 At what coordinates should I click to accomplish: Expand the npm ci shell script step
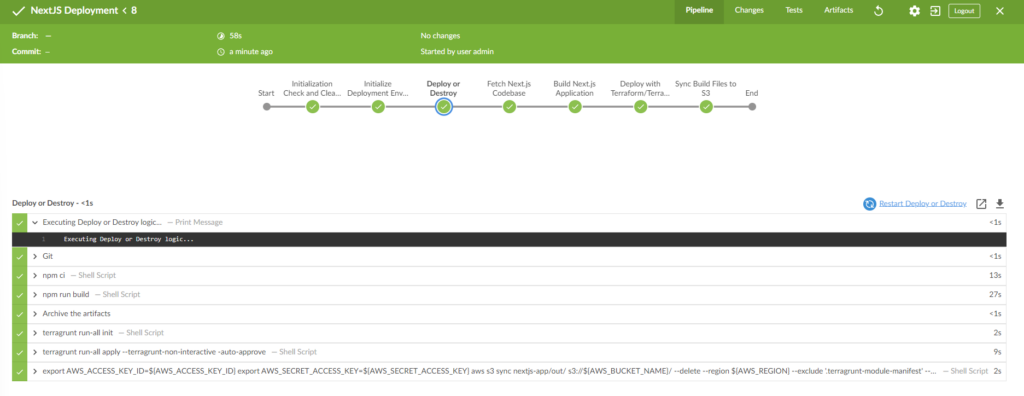point(35,276)
